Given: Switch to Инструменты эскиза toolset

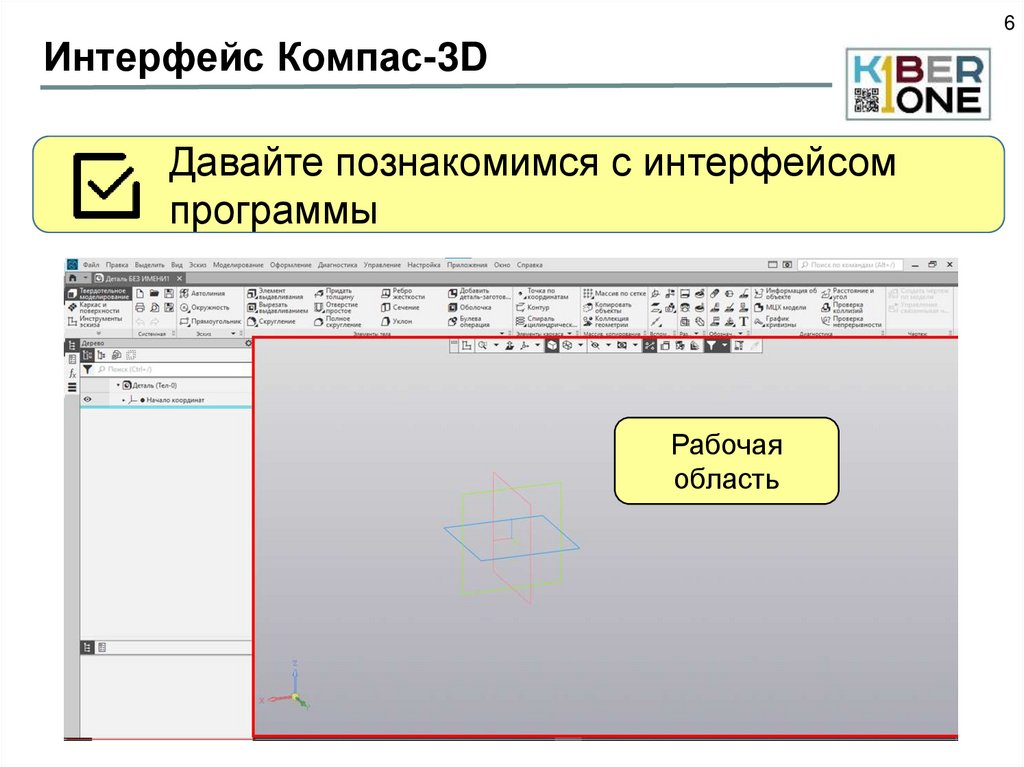Looking at the screenshot, I should pyautogui.click(x=95, y=321).
